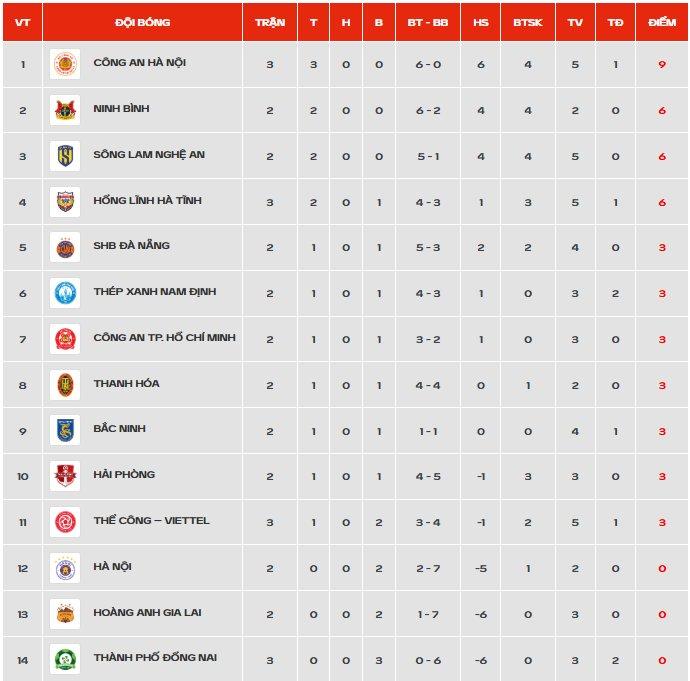The image size is (690, 681).
Task: Click the SHB Đà Nẵng team logo
Action: pyautogui.click(x=65, y=247)
